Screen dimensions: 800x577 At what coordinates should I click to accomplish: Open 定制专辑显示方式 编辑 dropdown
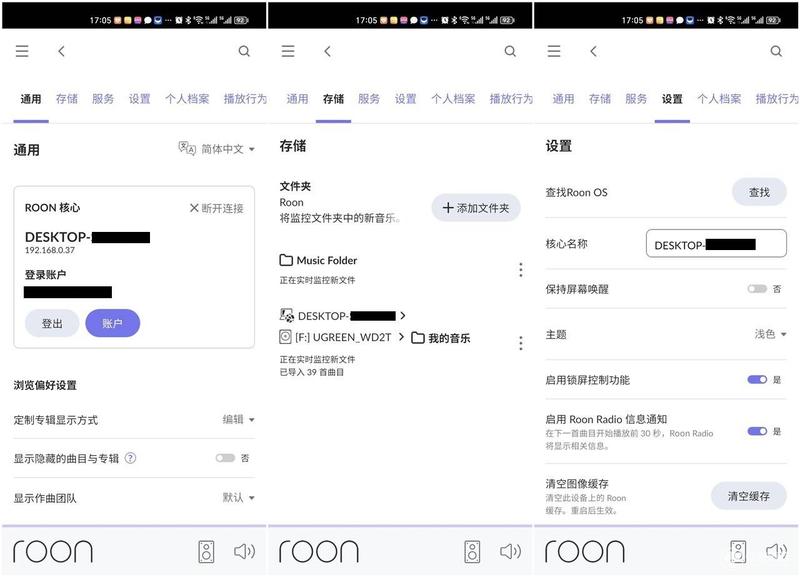point(238,419)
